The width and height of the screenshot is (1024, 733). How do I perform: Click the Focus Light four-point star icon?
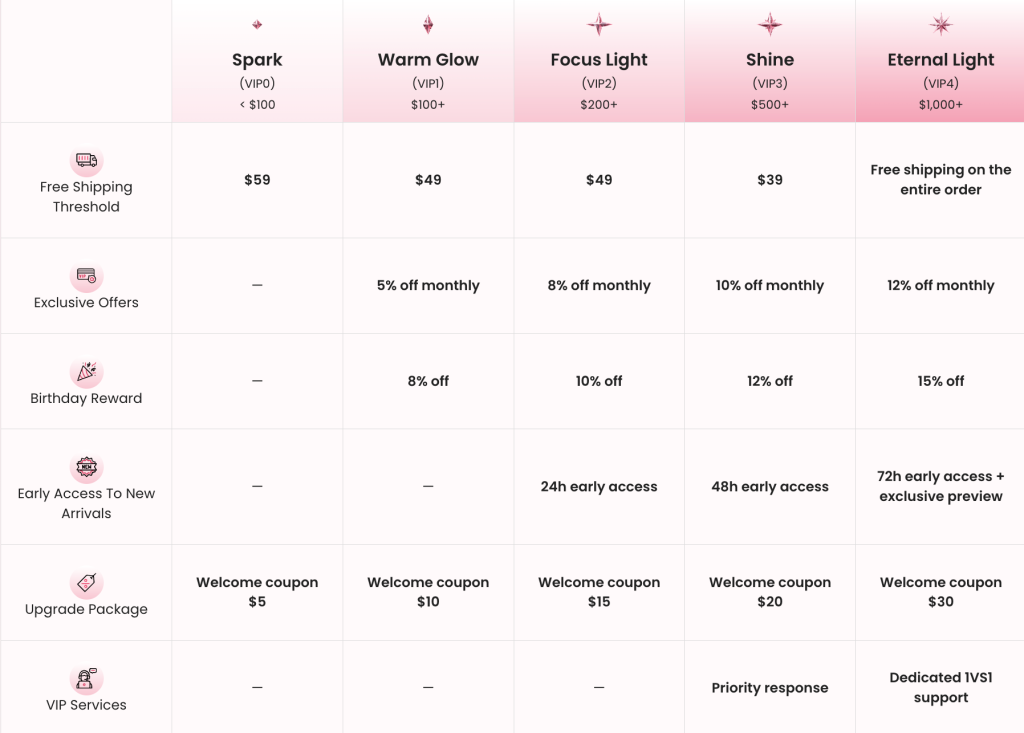pyautogui.click(x=599, y=25)
